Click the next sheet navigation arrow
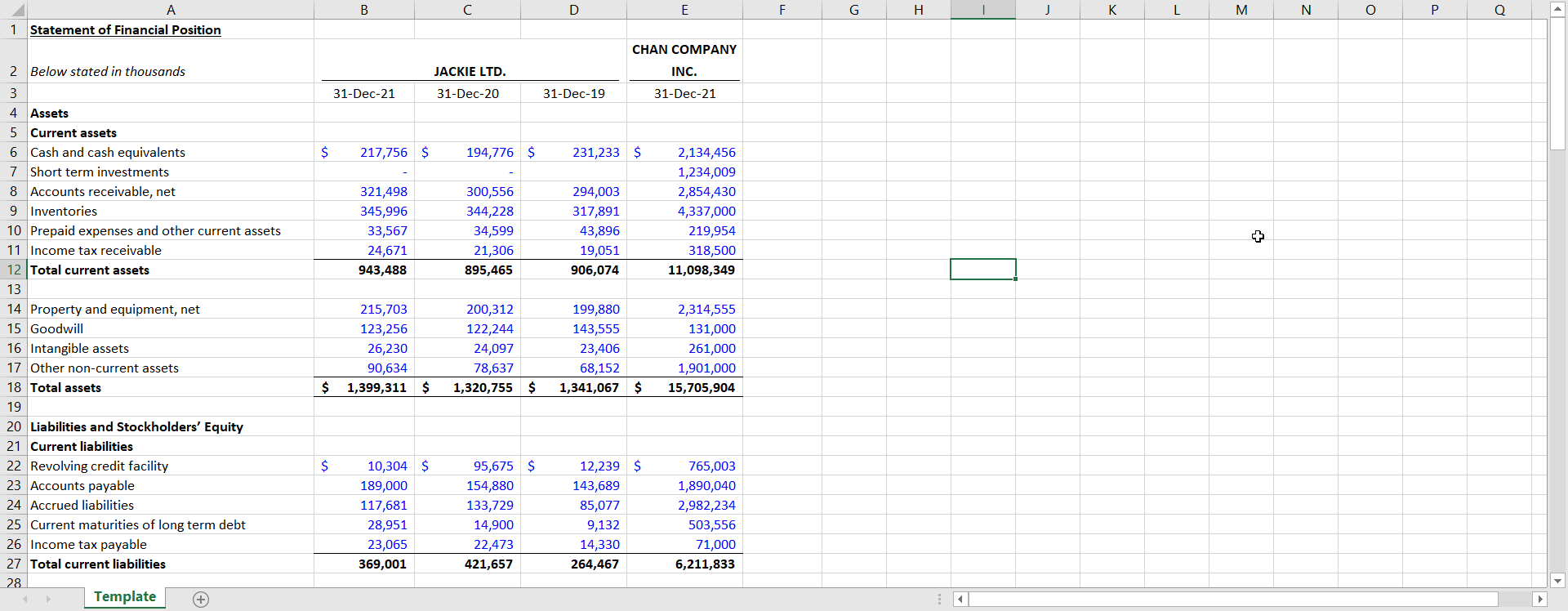Image resolution: width=1568 pixels, height=611 pixels. click(48, 599)
